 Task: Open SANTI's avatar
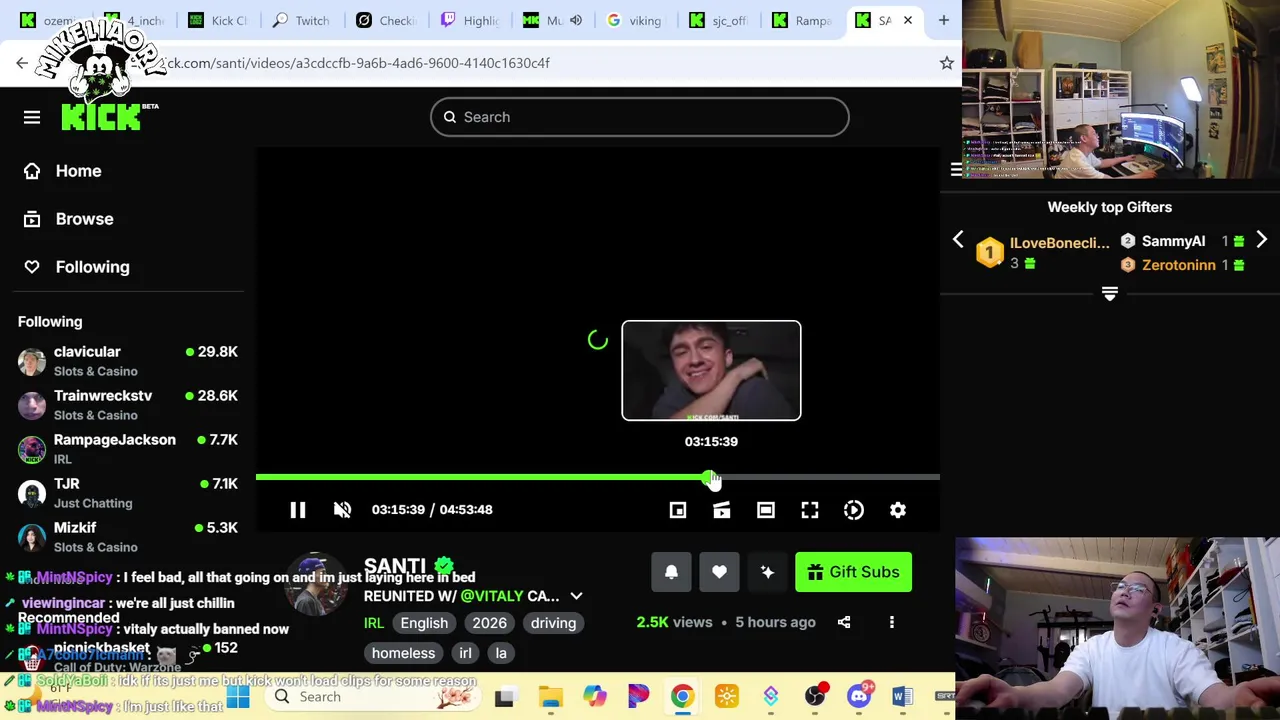click(x=317, y=584)
